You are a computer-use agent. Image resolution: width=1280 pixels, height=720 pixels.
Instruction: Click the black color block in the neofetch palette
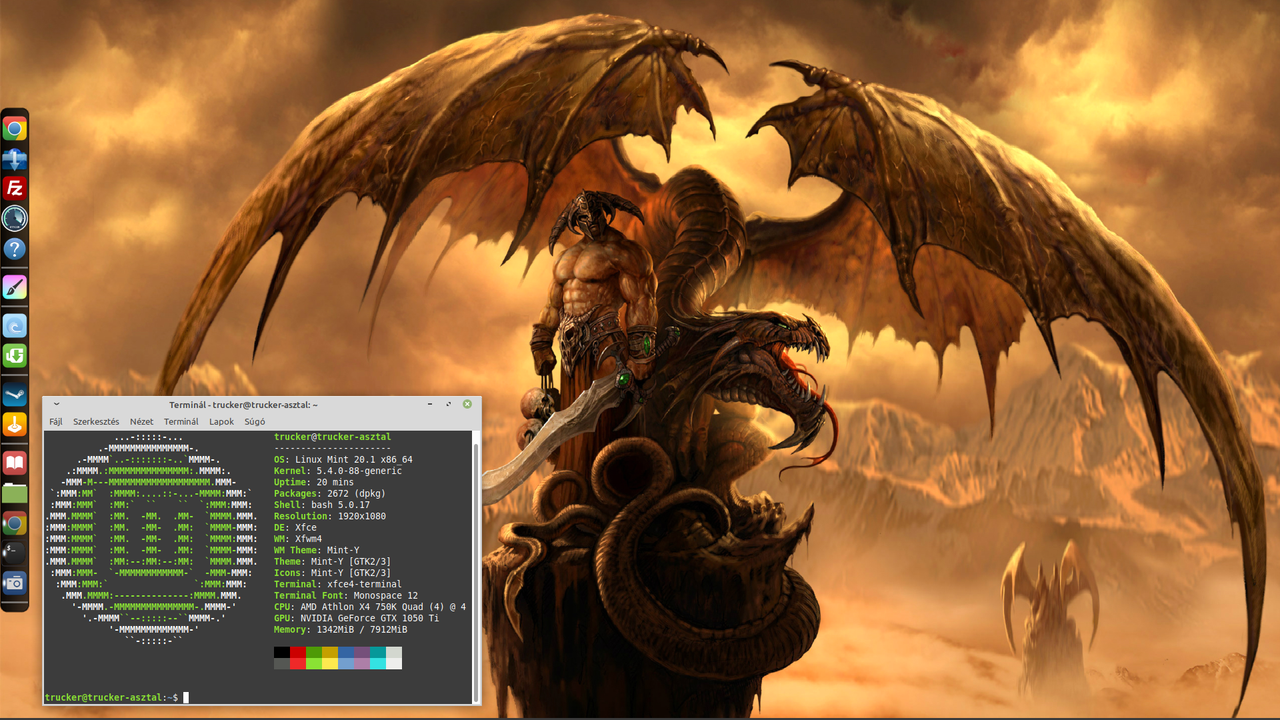282,652
